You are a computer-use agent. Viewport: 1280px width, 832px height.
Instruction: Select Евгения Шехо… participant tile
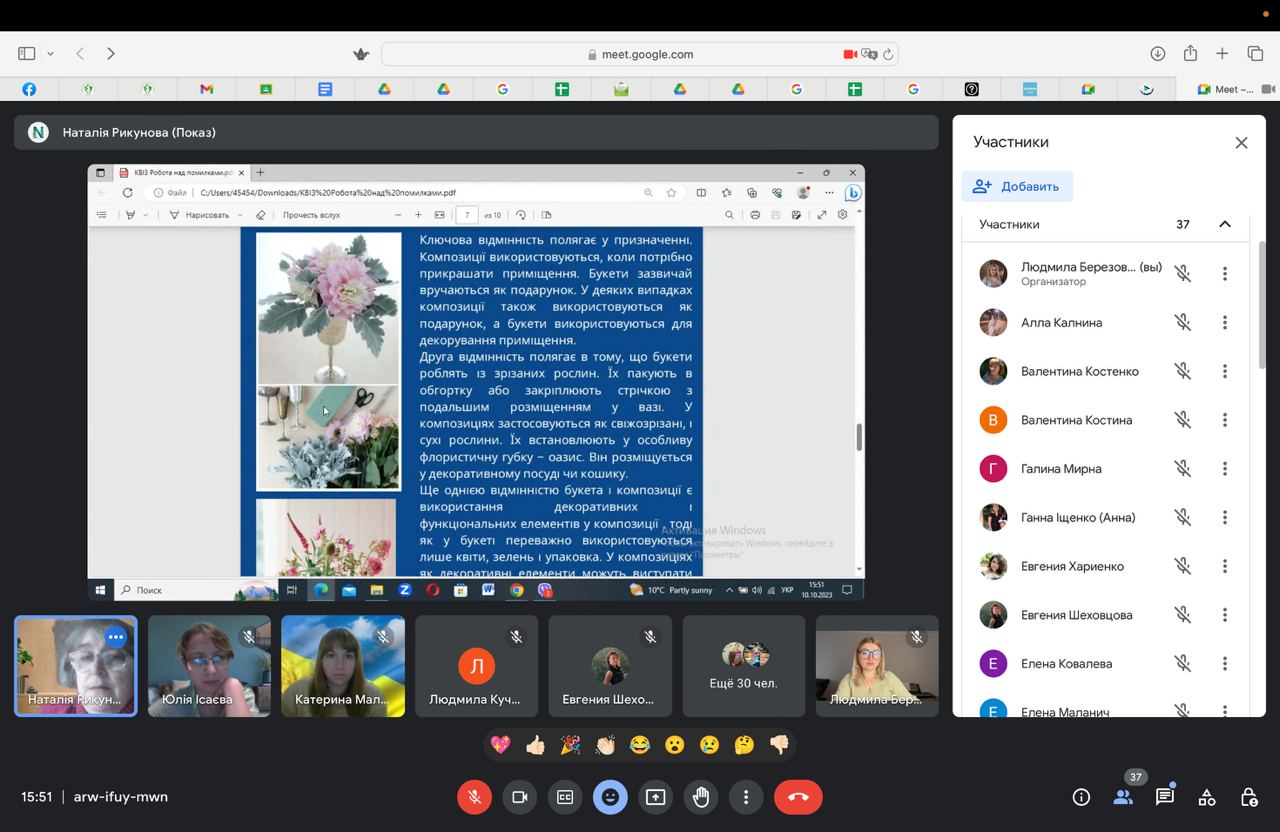tap(610, 666)
